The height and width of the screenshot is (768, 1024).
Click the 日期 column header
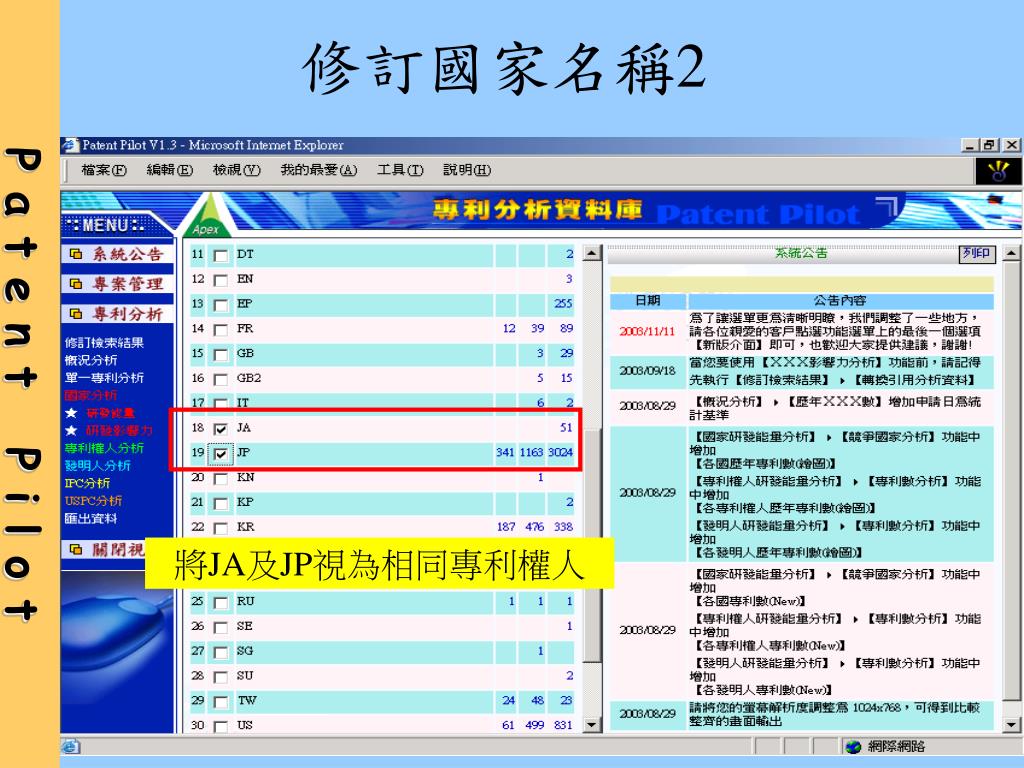(x=648, y=300)
